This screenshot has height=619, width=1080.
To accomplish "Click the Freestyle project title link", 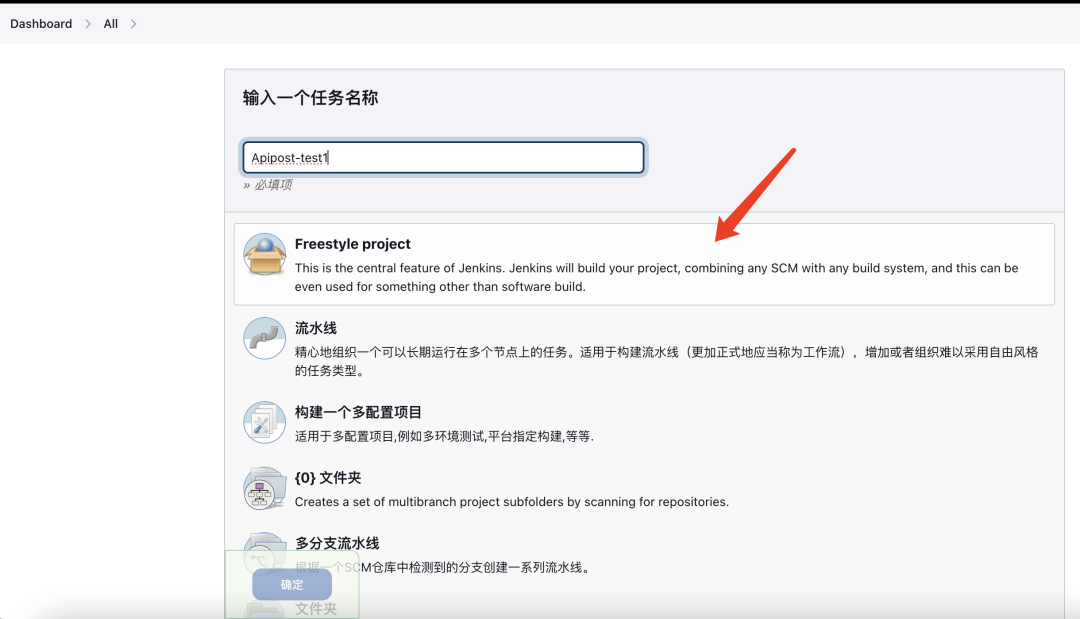I will pyautogui.click(x=352, y=243).
